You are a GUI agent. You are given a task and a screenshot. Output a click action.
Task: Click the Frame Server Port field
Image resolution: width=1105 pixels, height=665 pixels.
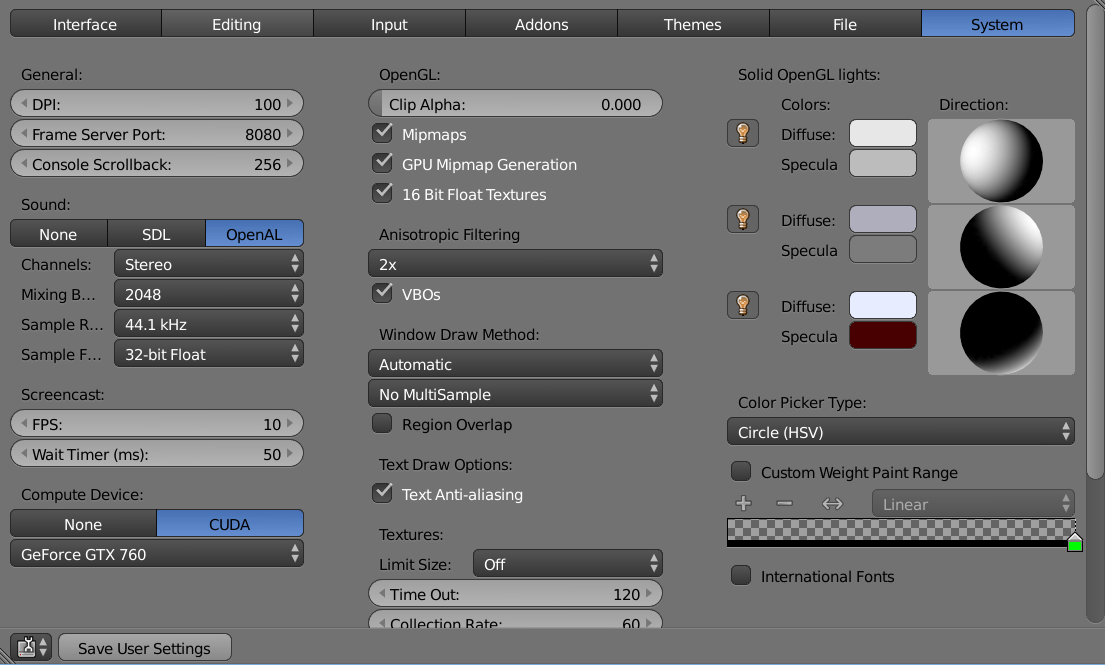click(x=156, y=133)
